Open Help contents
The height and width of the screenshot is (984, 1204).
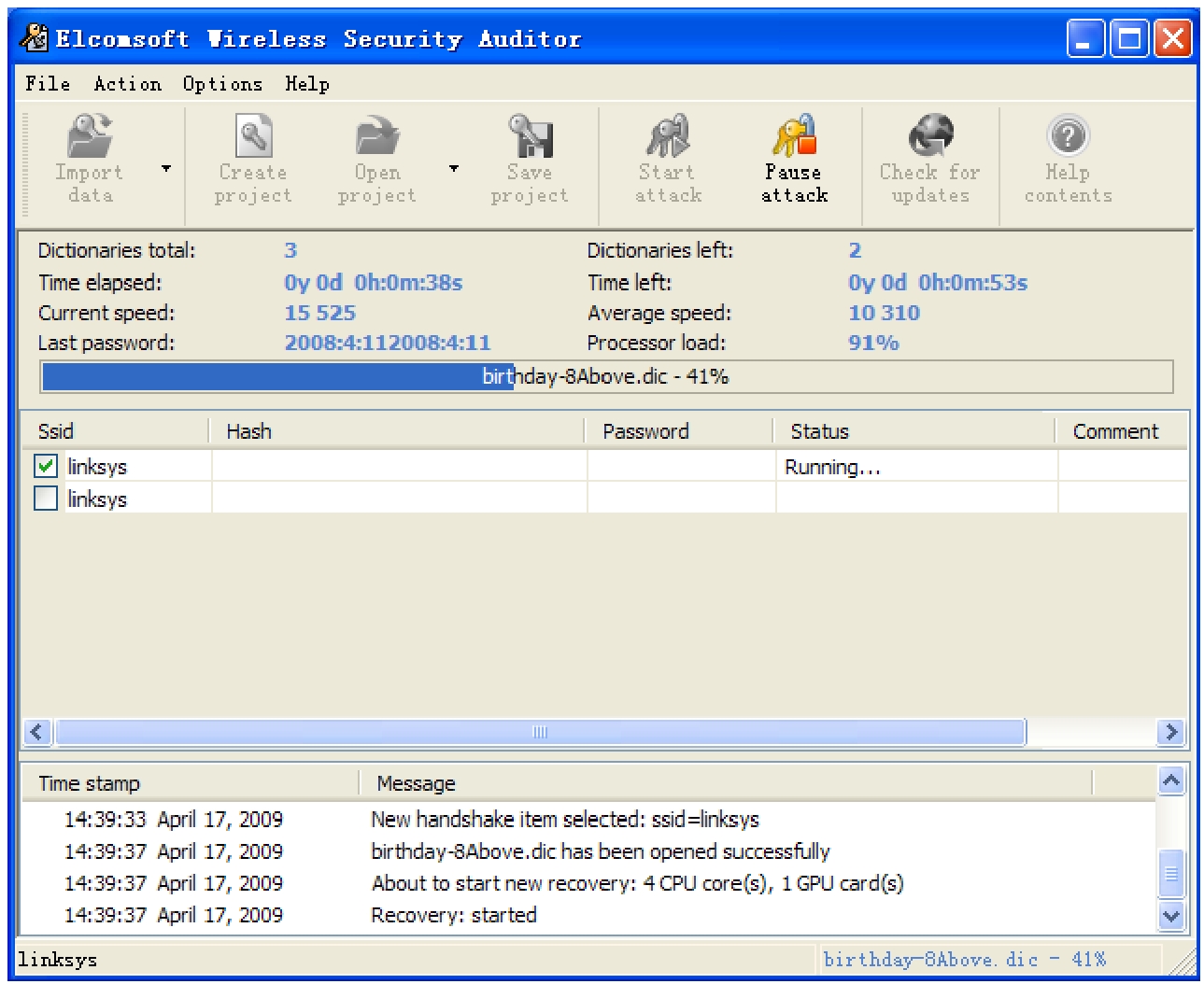(1068, 159)
